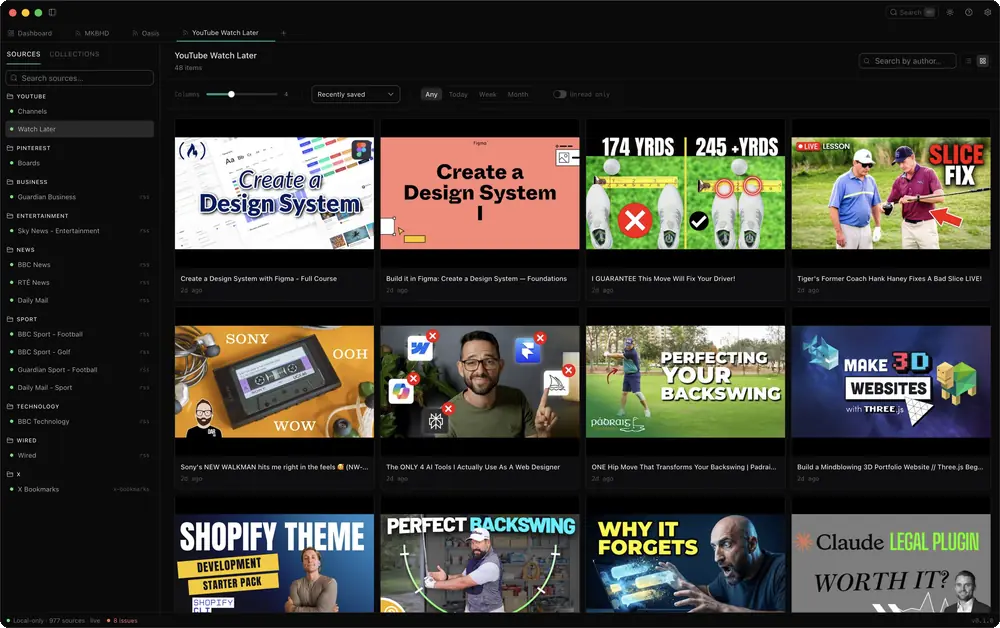Open the Collections sidebar tab
The image size is (1000, 628).
coord(75,54)
